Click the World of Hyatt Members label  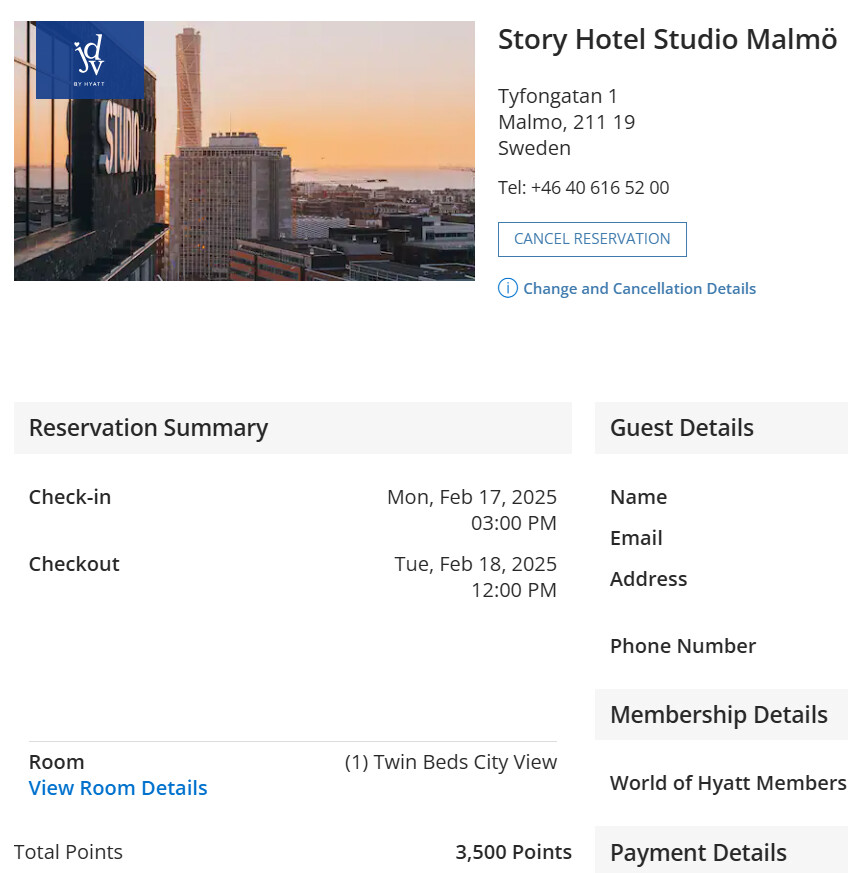pos(728,783)
